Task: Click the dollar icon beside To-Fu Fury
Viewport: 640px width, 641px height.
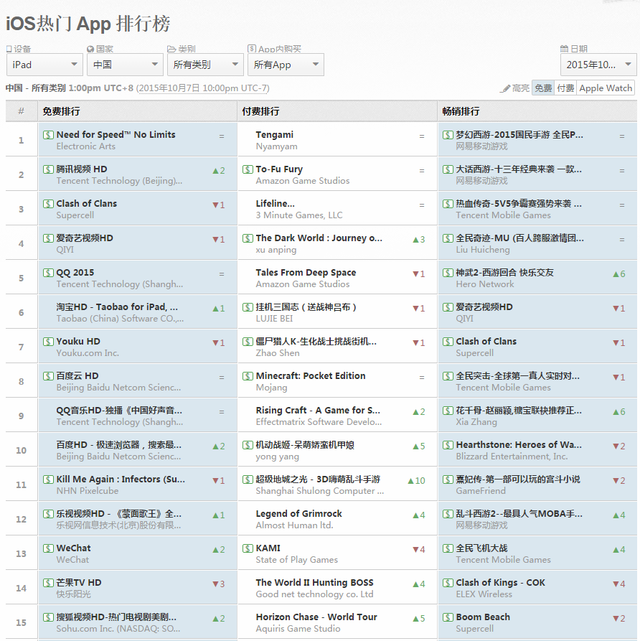Action: [x=247, y=170]
